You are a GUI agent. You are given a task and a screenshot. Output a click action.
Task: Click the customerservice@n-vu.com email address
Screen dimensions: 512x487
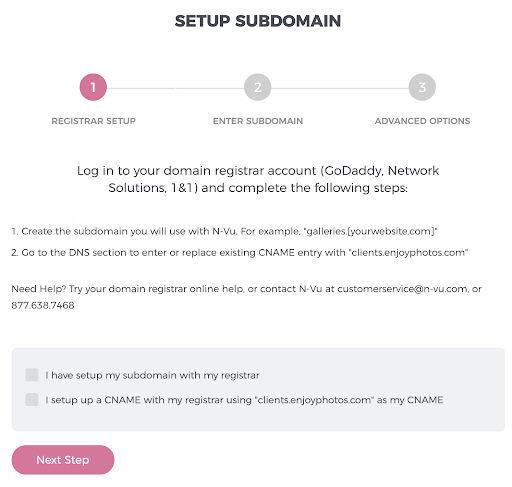click(402, 289)
